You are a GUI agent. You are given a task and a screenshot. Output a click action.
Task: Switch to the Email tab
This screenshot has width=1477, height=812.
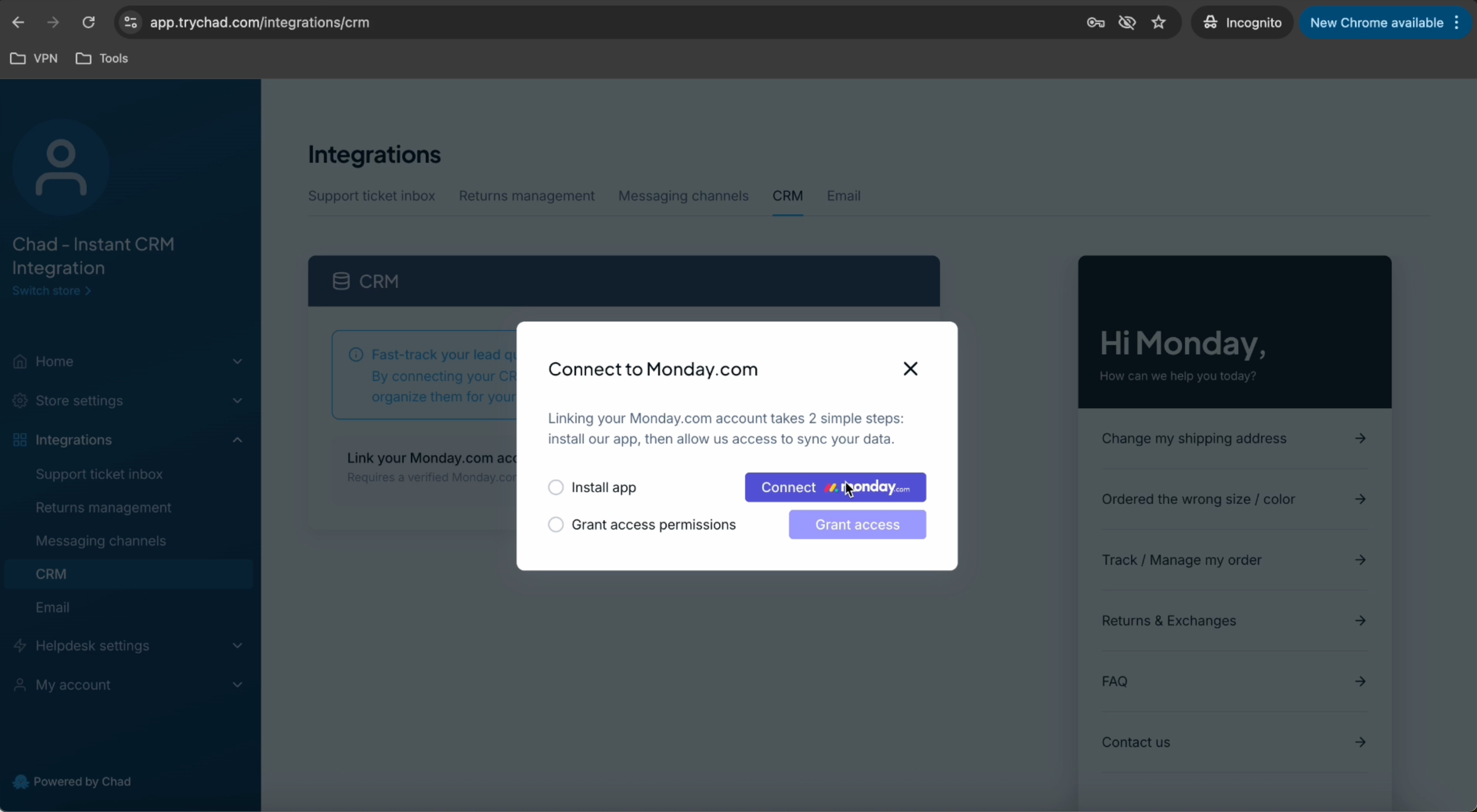pos(844,196)
